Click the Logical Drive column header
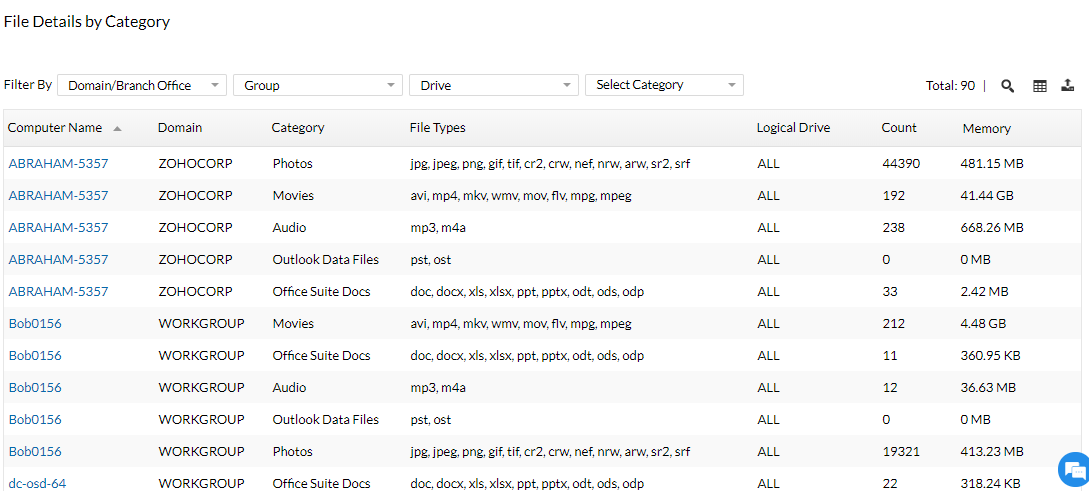This screenshot has width=1089, height=491. (793, 127)
